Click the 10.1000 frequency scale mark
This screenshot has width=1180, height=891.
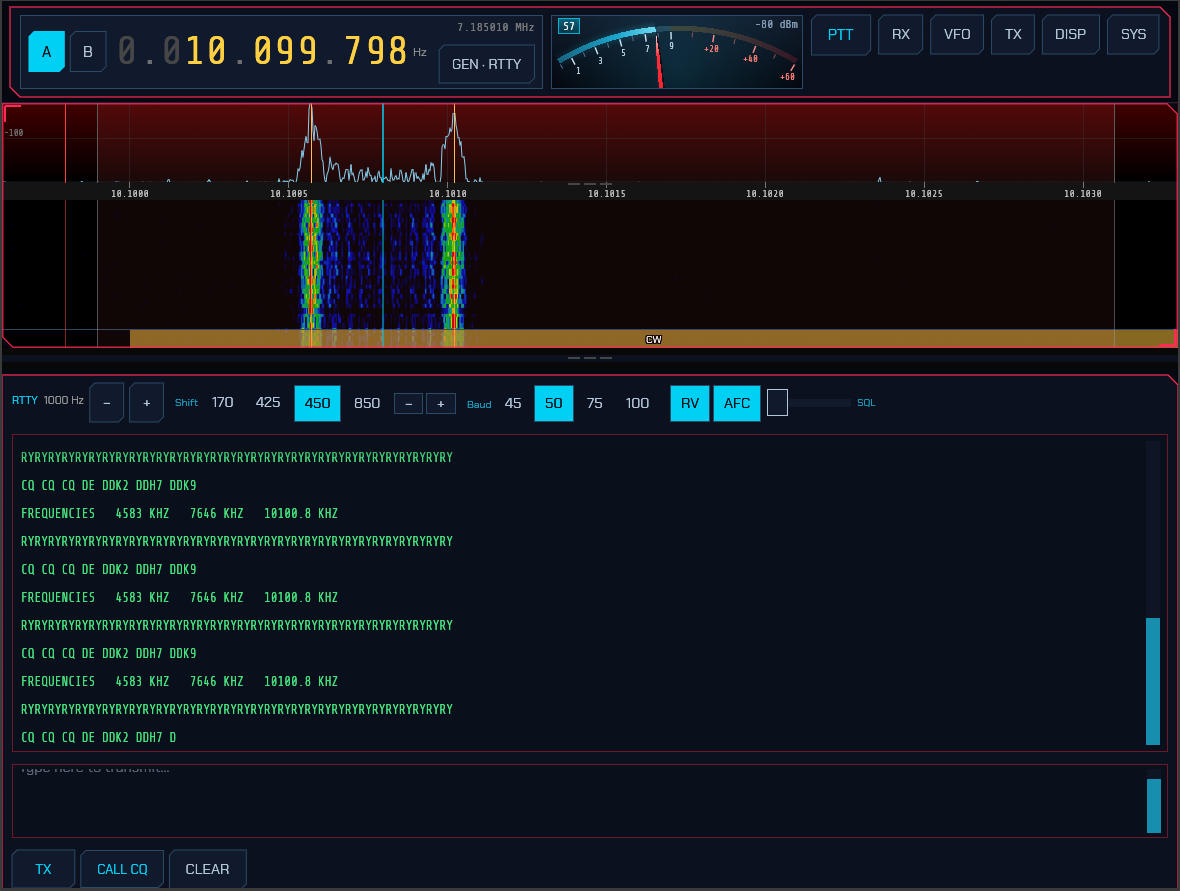pos(129,193)
